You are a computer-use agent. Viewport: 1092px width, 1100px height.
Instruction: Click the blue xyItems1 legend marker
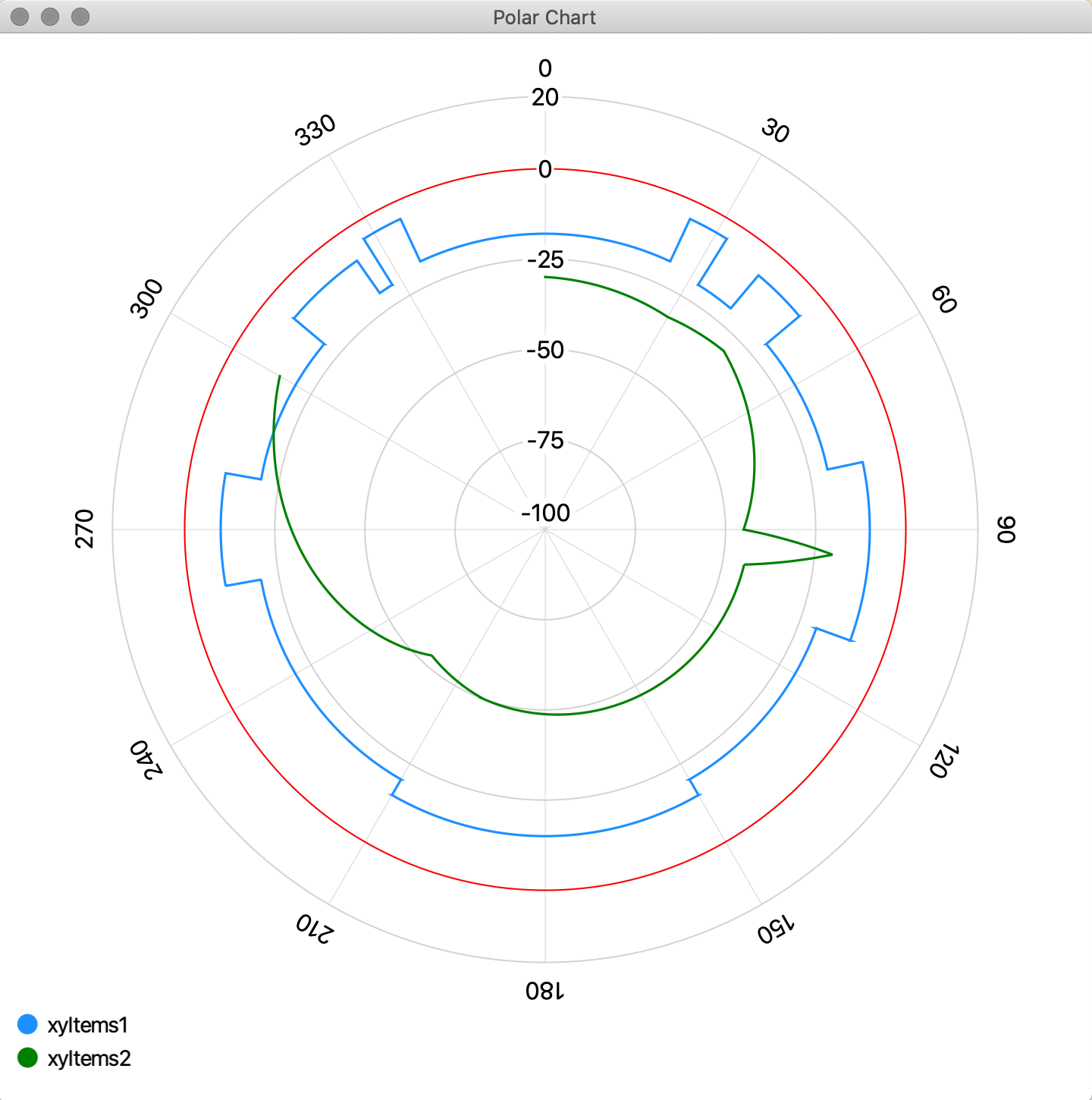click(27, 1024)
